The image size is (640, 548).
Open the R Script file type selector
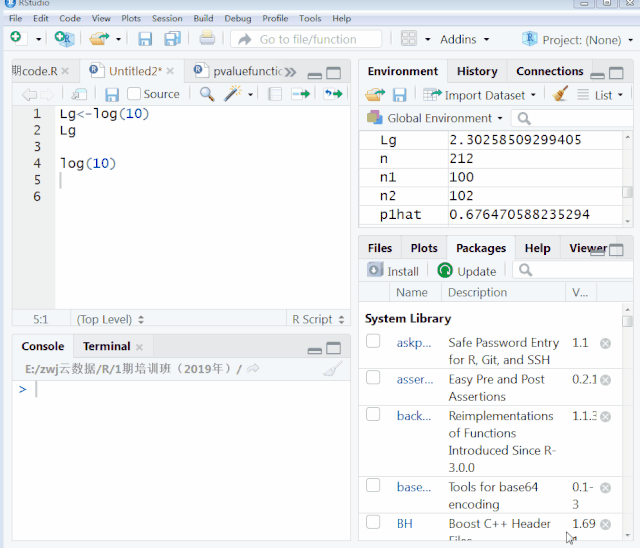tap(318, 319)
